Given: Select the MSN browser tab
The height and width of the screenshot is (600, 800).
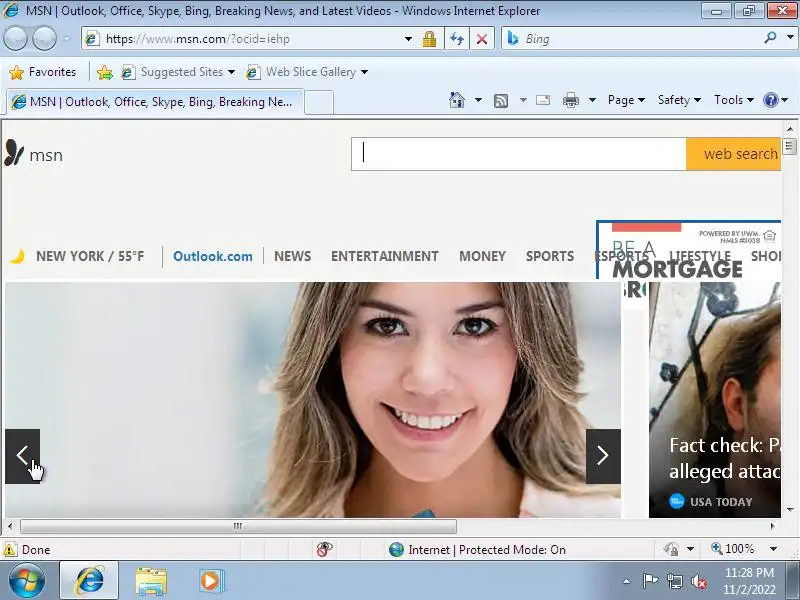Looking at the screenshot, I should (155, 102).
